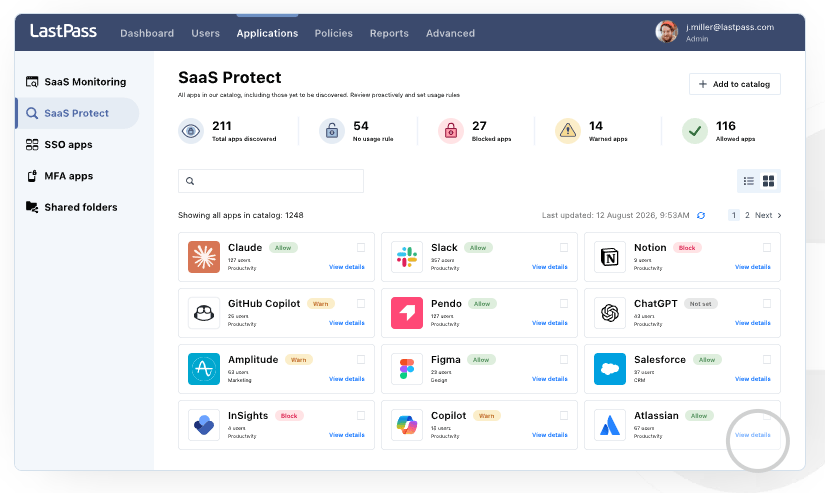Open the Policies tab

334,33
